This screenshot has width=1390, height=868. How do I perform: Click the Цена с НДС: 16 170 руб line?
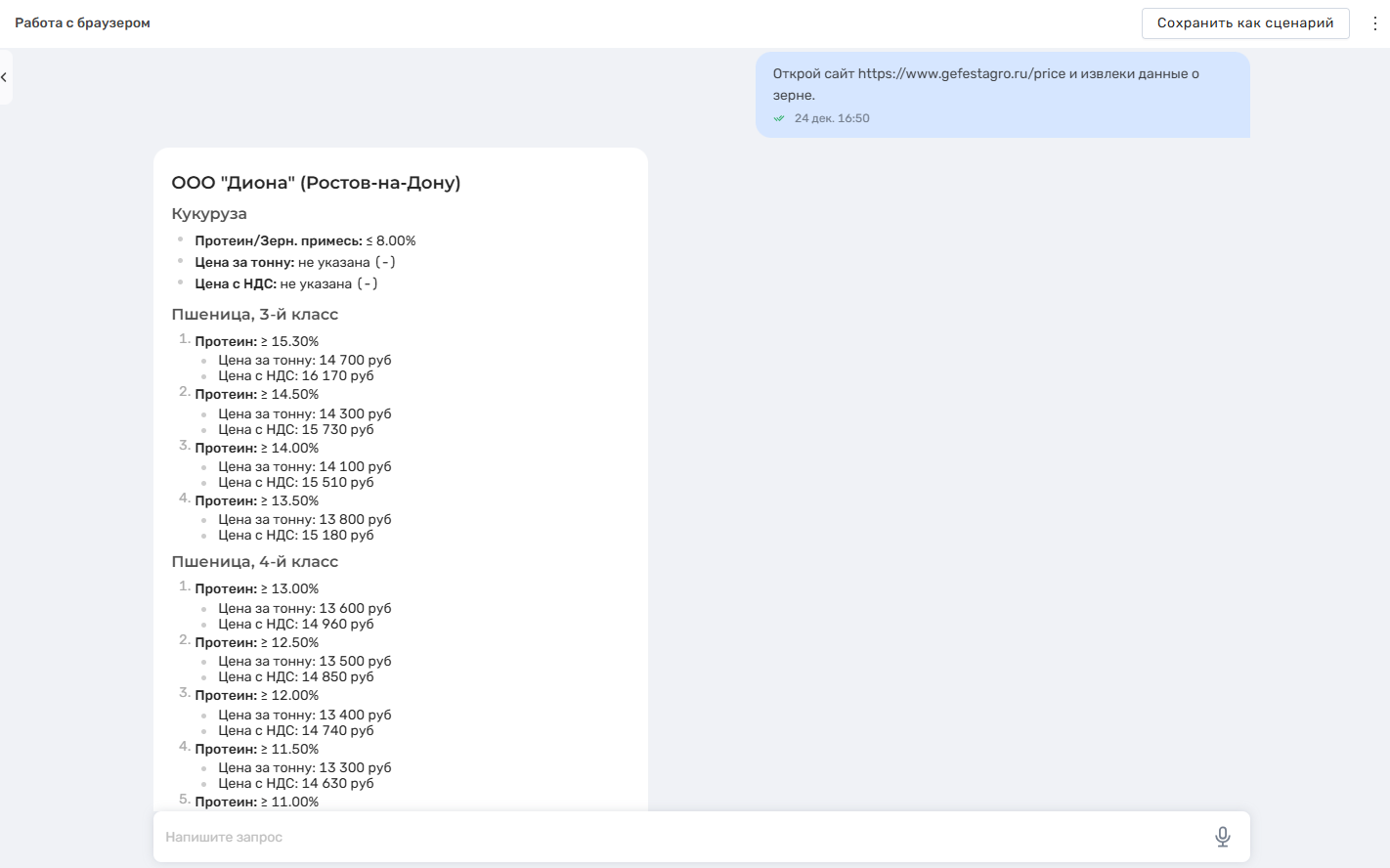[x=295, y=376]
